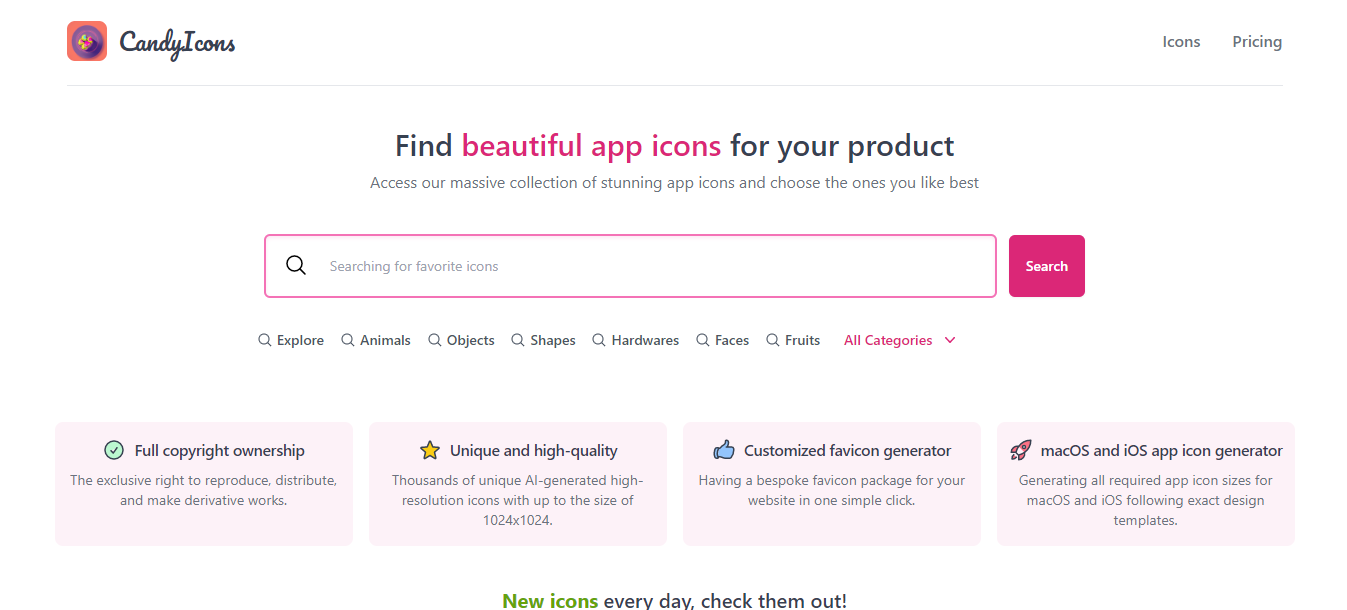Select the Objects category link
Screen dimensions: 1347x610
click(461, 340)
